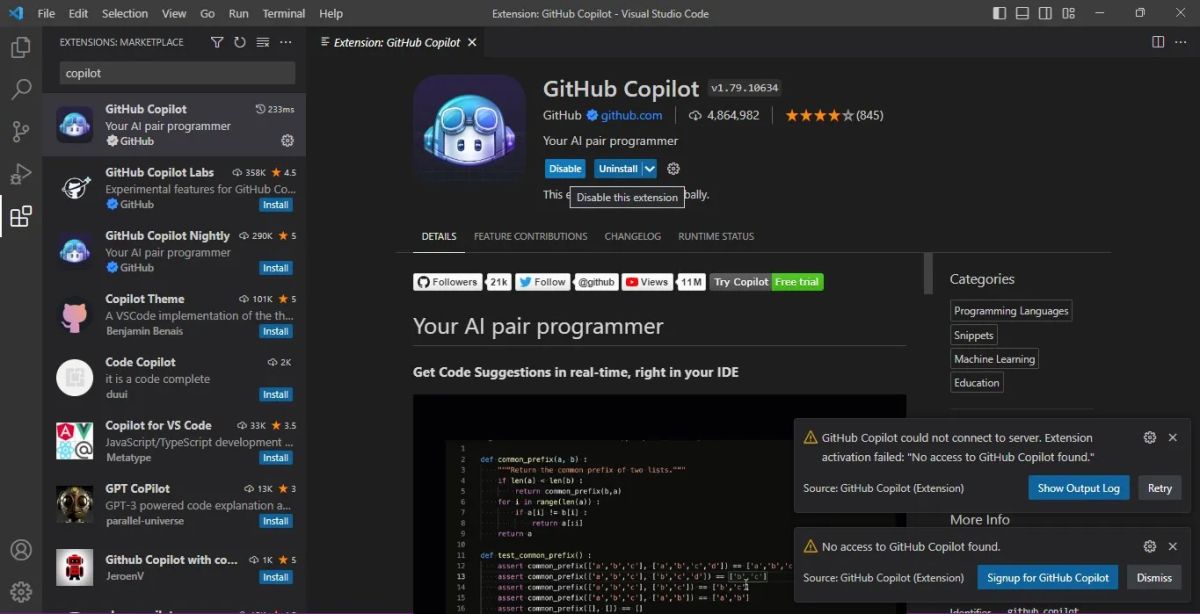Screen dimensions: 1200x614
Task: Open the Explorer view in the activity bar
Action: pyautogui.click(x=21, y=45)
